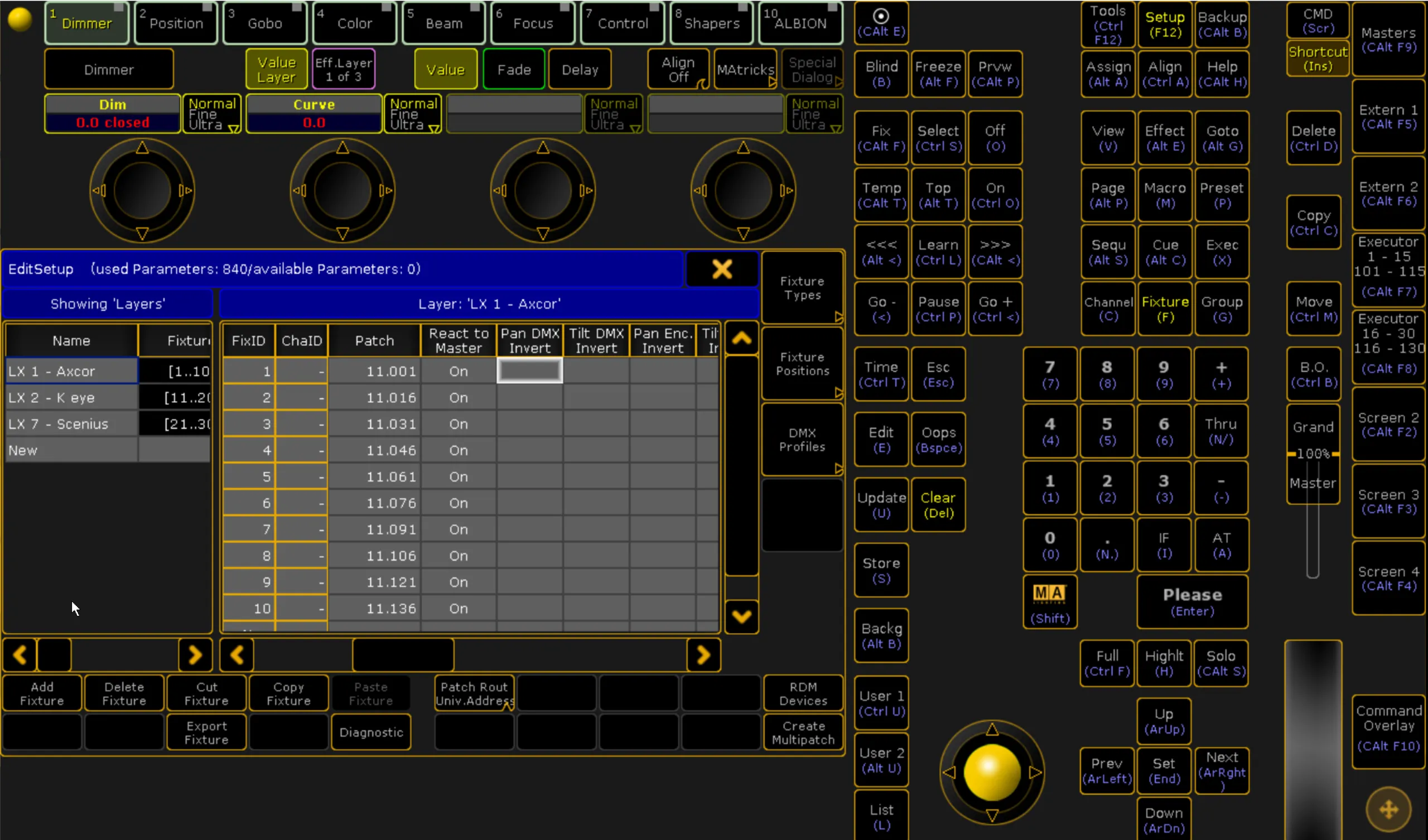This screenshot has height=840, width=1428.
Task: Click the plus (+) keypad key
Action: pyautogui.click(x=1221, y=374)
